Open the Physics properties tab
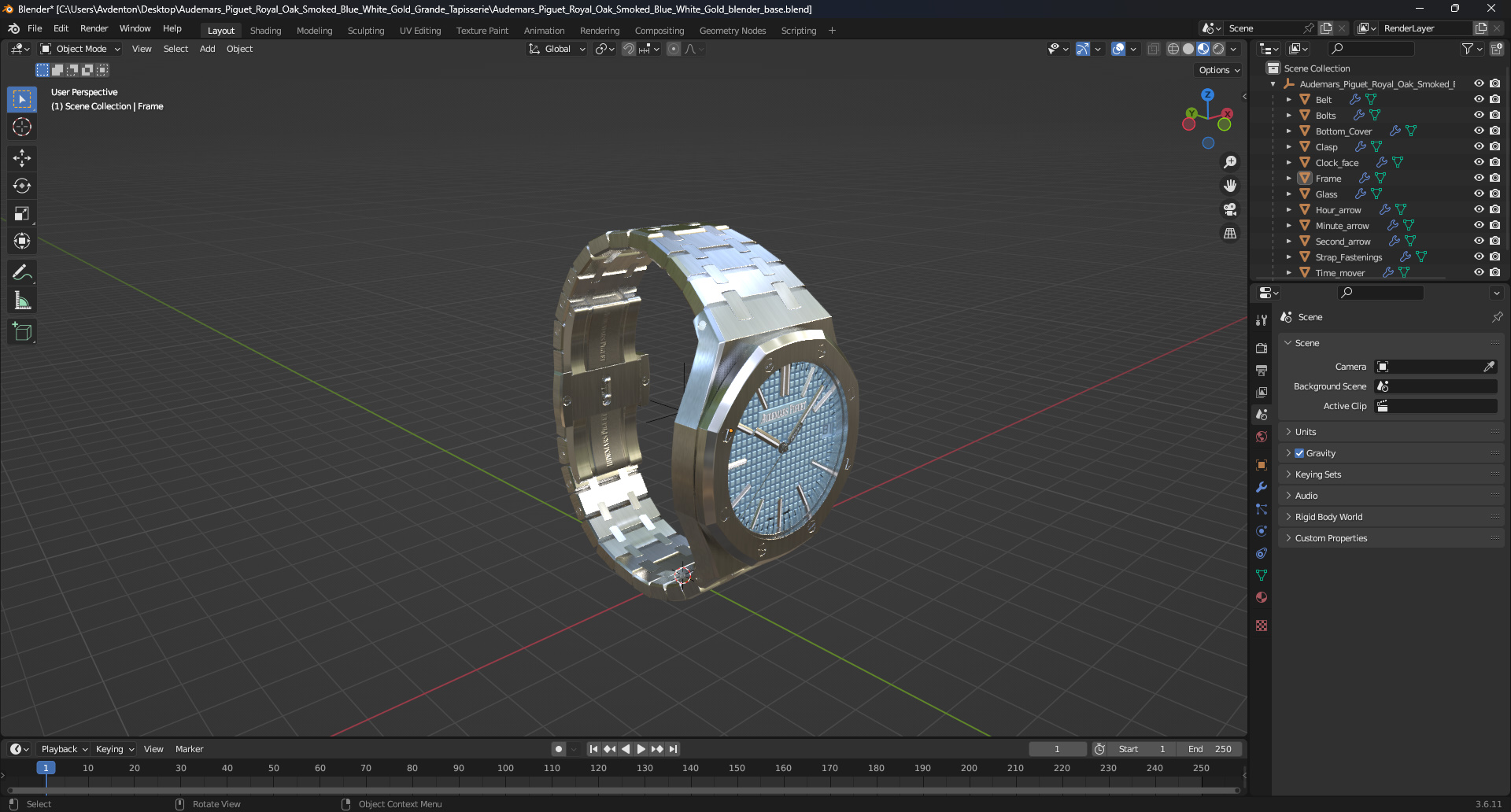The height and width of the screenshot is (812, 1511). (x=1262, y=531)
